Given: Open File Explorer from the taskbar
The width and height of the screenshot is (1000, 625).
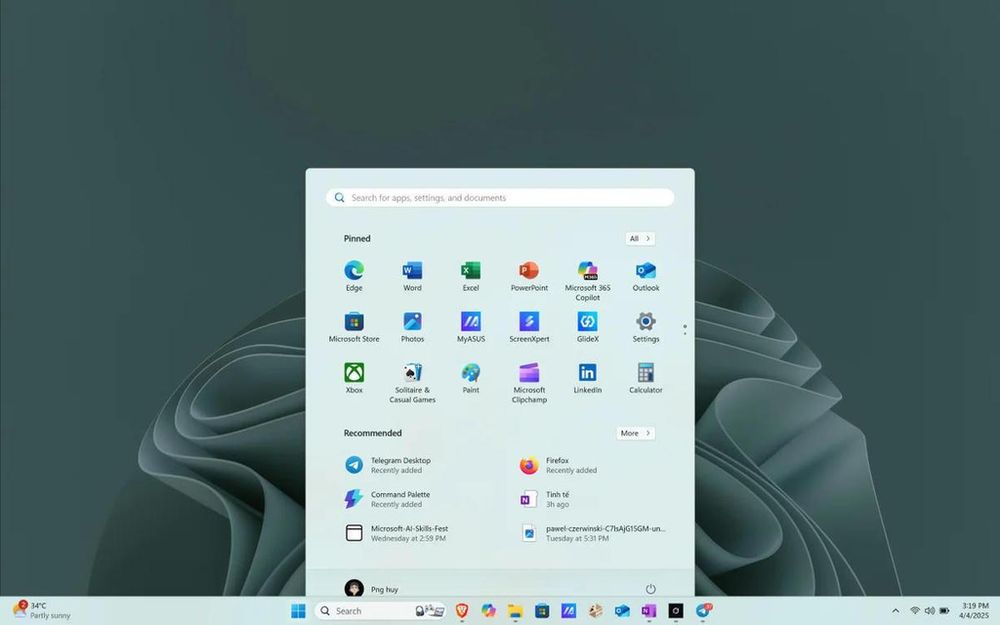Looking at the screenshot, I should 515,611.
